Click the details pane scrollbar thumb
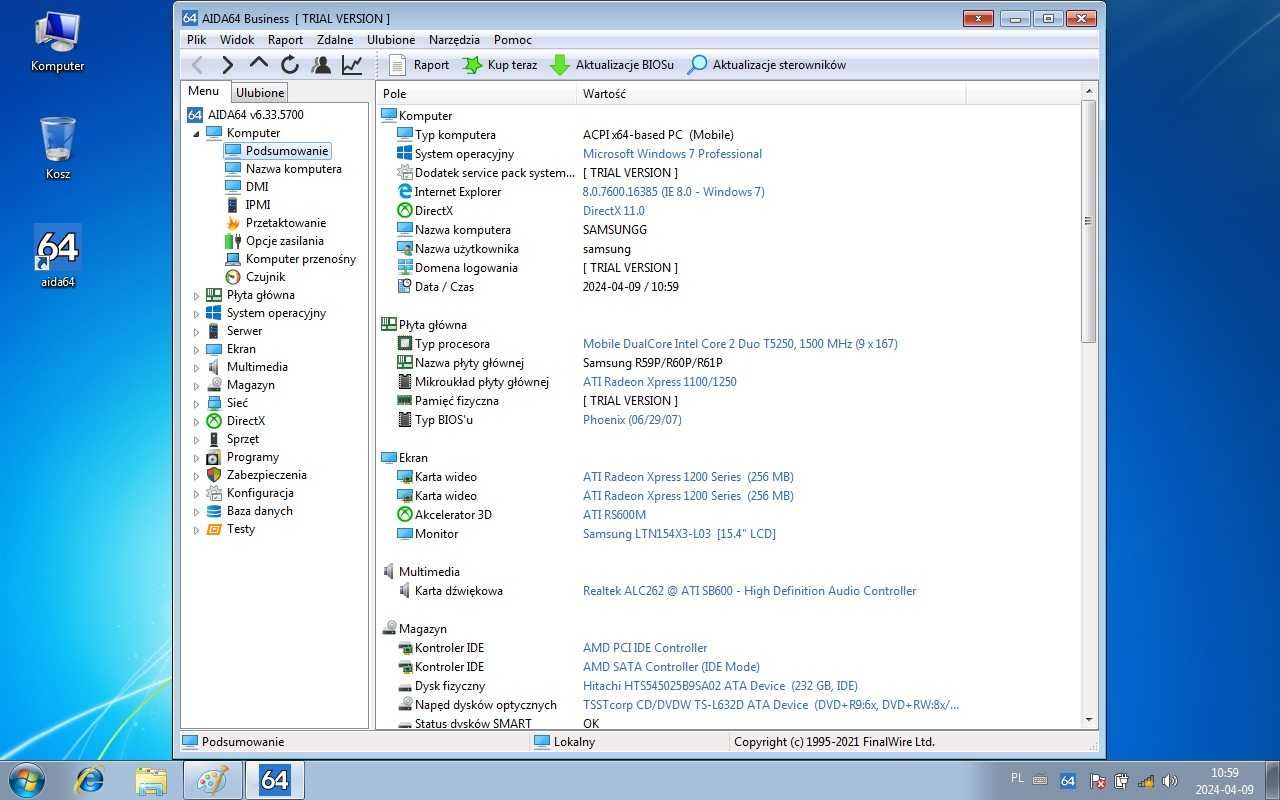The width and height of the screenshot is (1280, 800). click(1089, 222)
